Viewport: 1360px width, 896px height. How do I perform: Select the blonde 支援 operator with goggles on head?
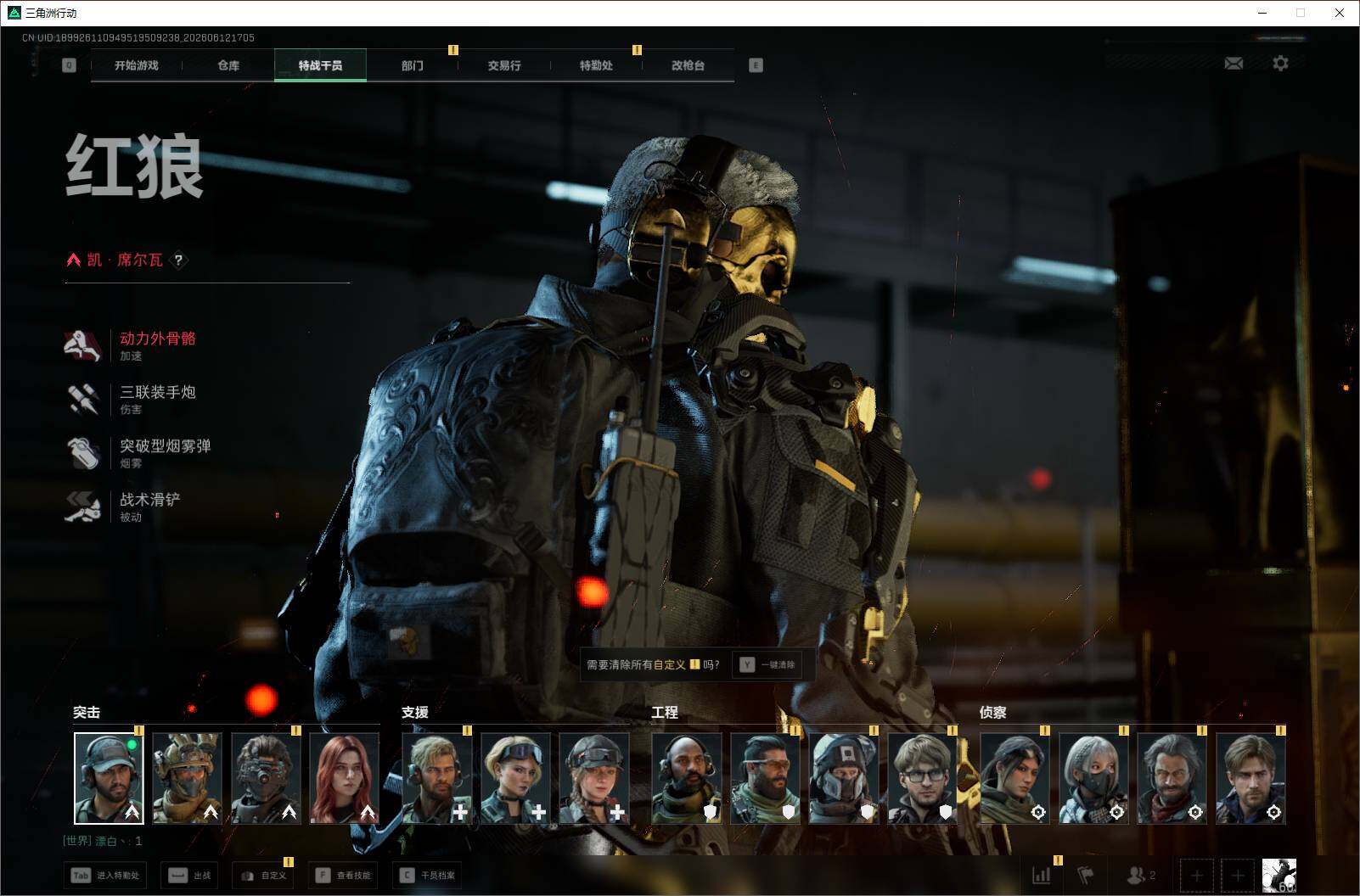pos(515,778)
